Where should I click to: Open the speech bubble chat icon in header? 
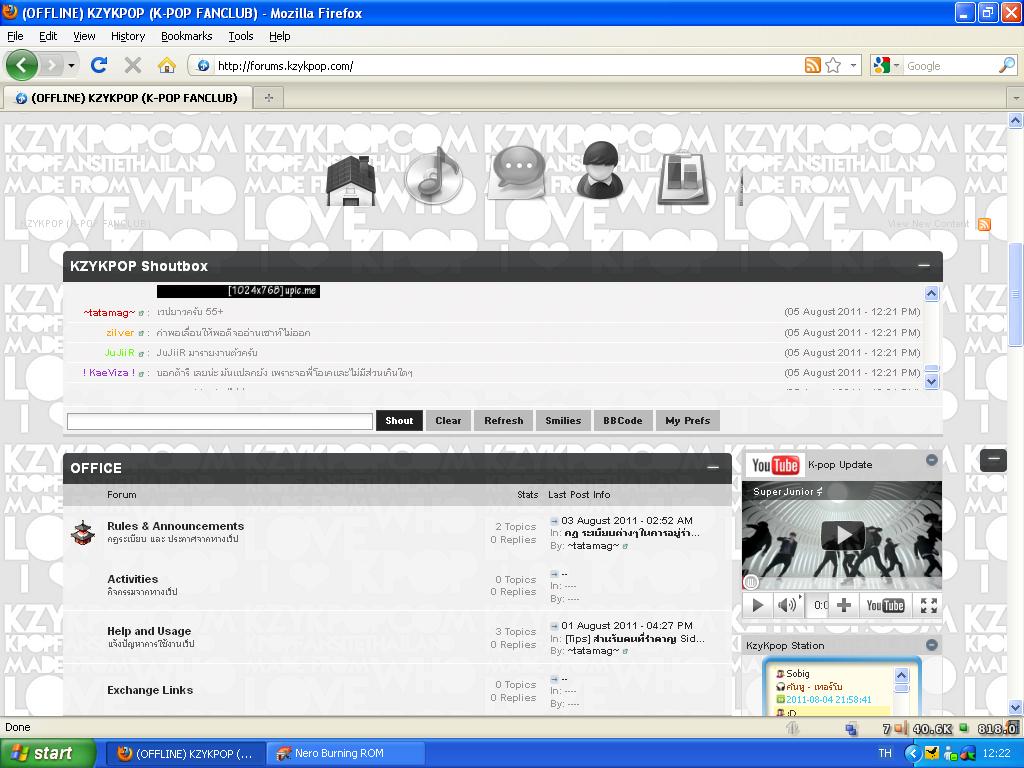[x=517, y=172]
